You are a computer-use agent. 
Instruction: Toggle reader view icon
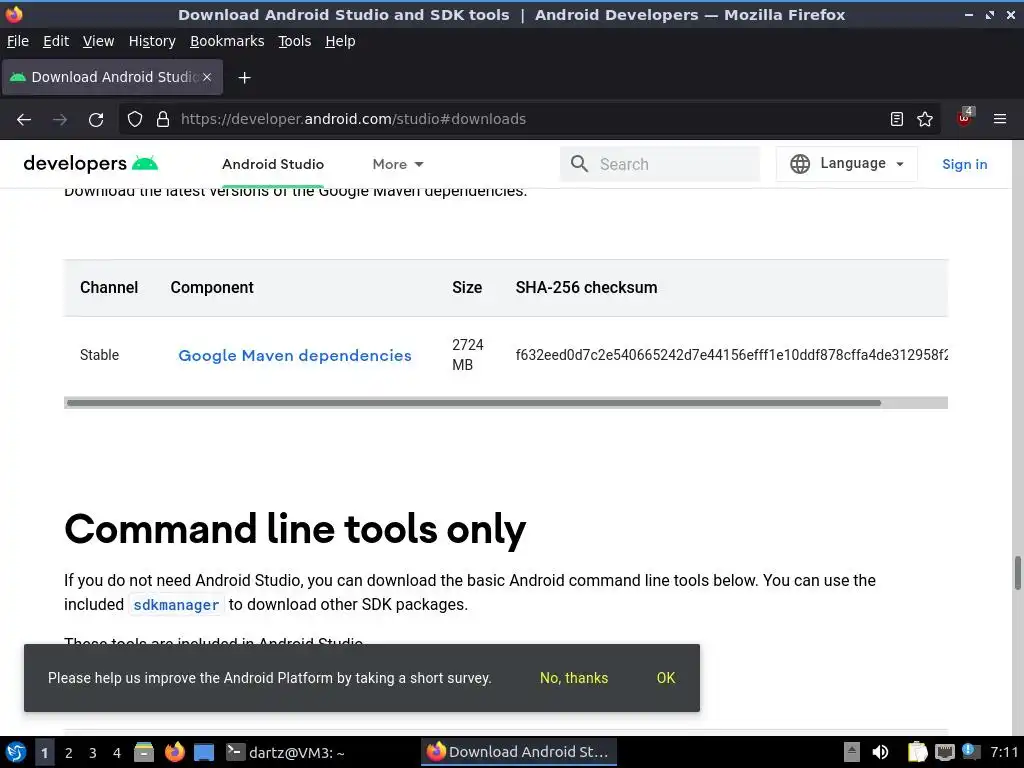[x=897, y=119]
